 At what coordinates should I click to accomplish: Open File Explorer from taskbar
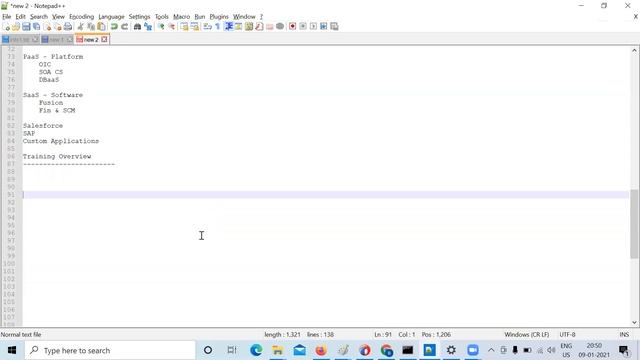tap(278, 350)
